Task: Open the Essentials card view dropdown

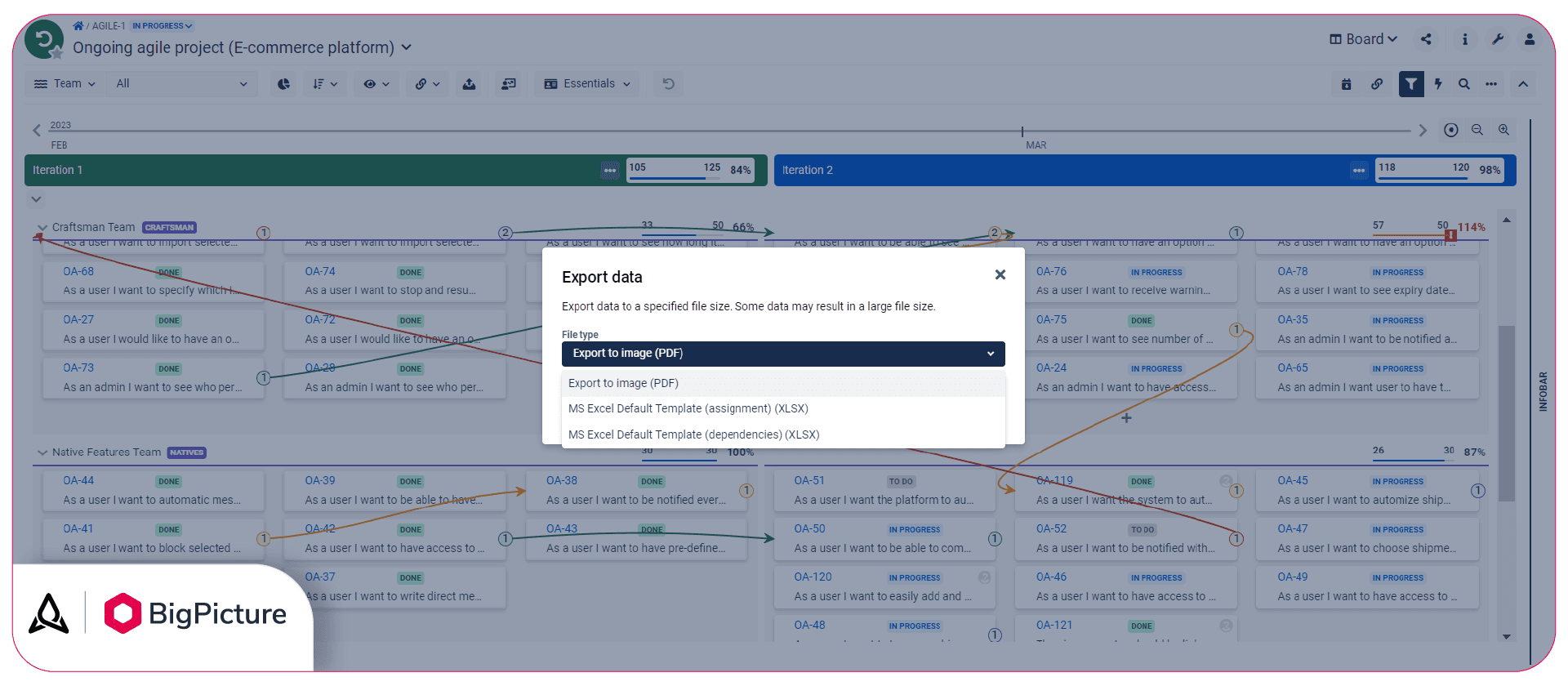Action: [x=587, y=83]
